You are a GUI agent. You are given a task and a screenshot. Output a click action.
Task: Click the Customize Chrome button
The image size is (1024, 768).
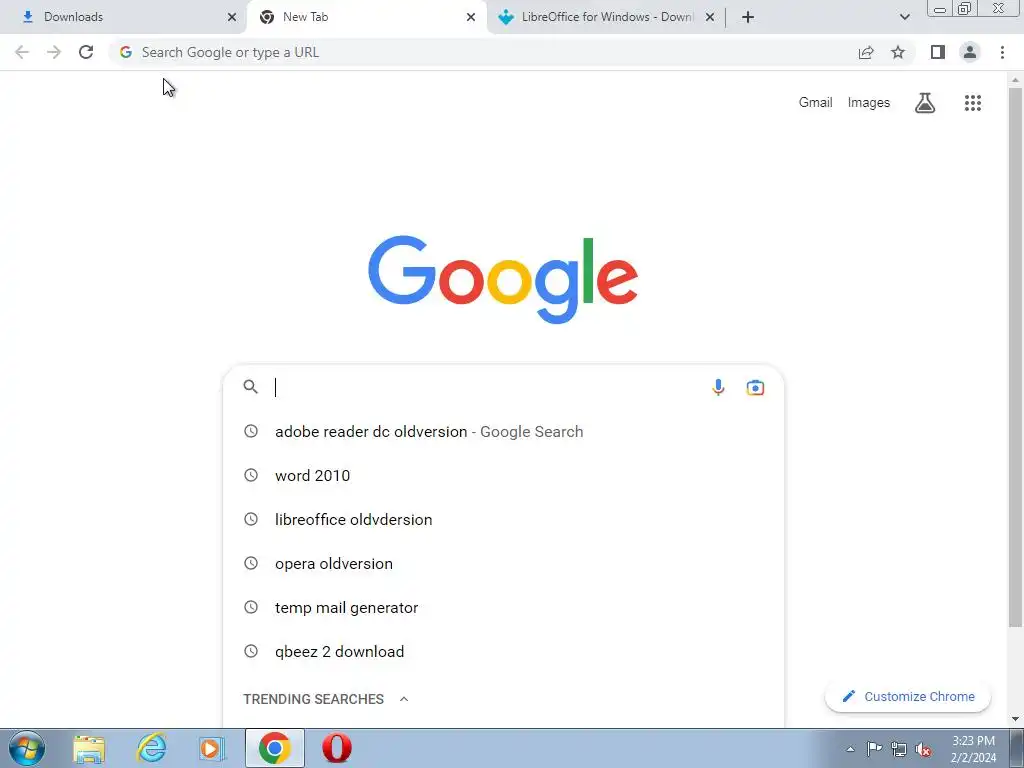click(908, 696)
